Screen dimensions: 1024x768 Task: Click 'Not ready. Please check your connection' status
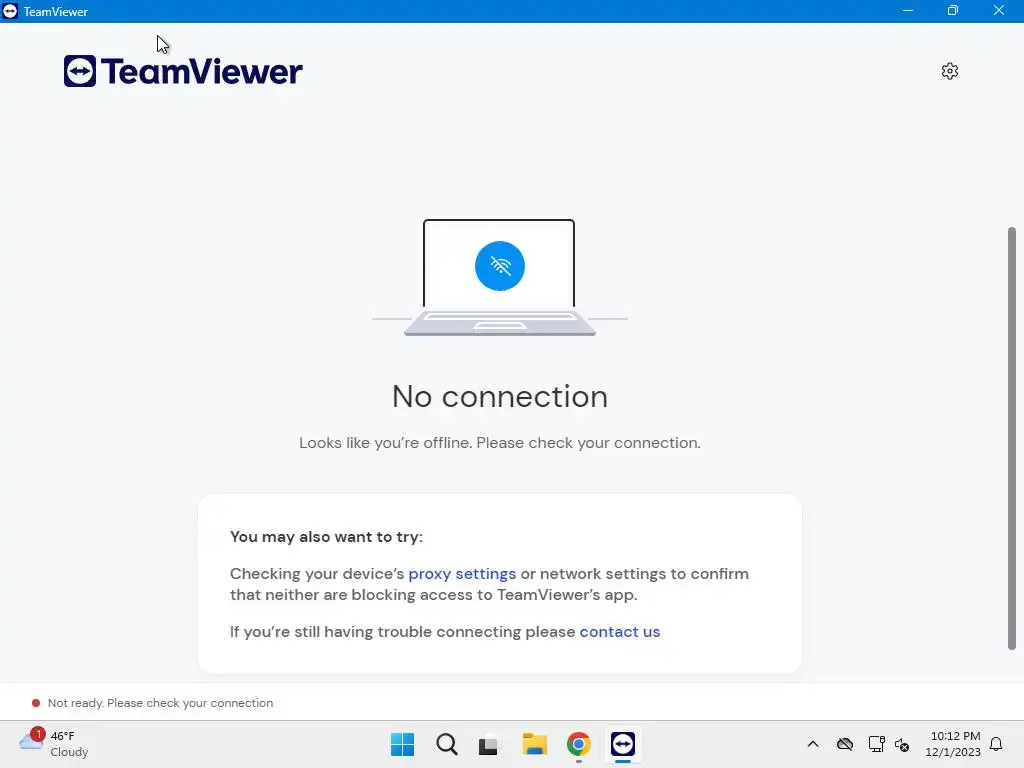[160, 703]
